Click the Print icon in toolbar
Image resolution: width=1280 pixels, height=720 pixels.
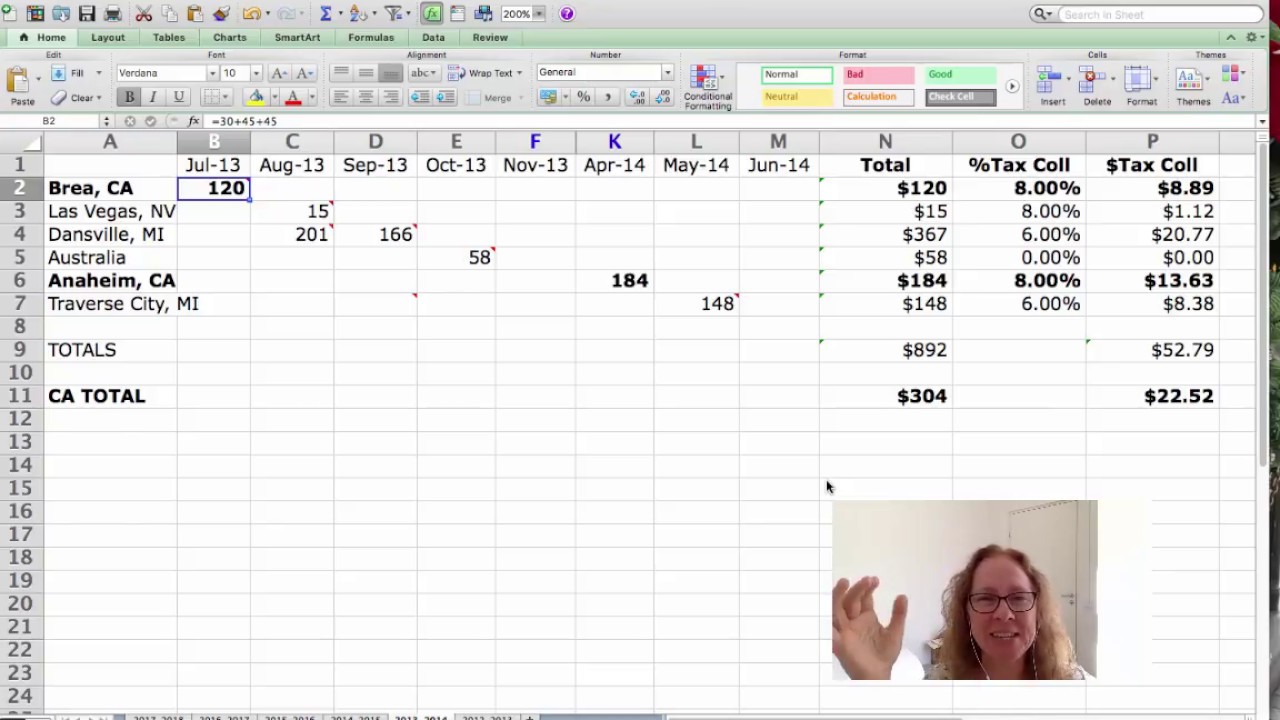pos(112,14)
